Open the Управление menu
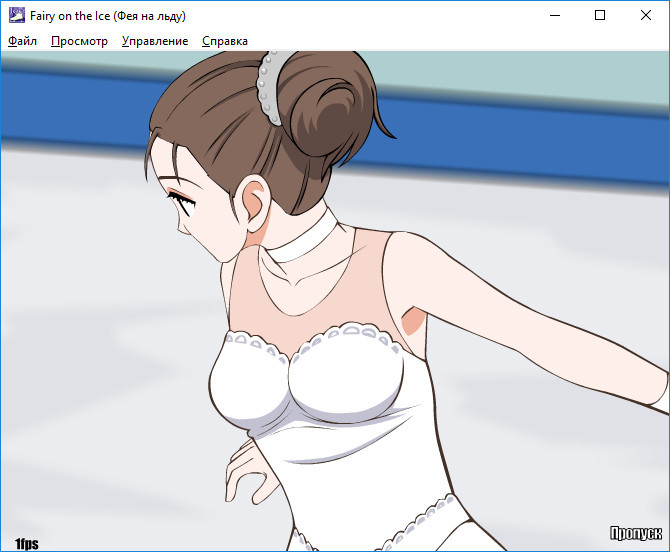Viewport: 670px width, 552px height. click(154, 41)
